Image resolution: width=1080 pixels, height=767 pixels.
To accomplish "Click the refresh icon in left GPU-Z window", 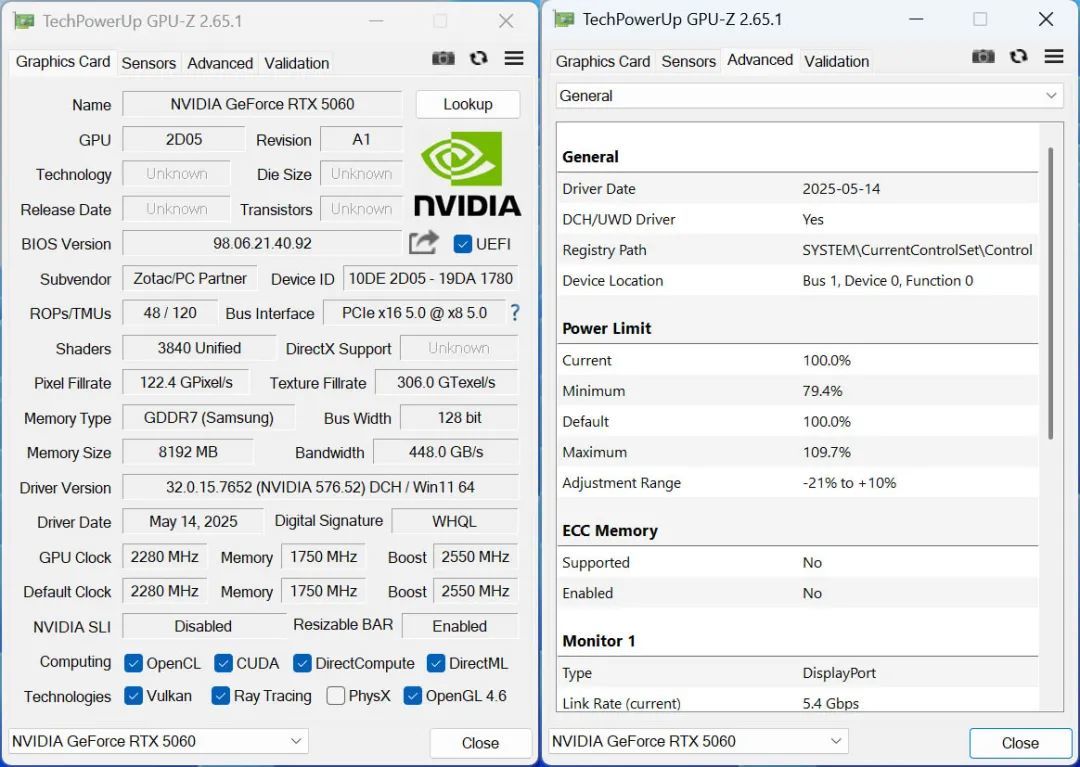I will click(x=479, y=59).
